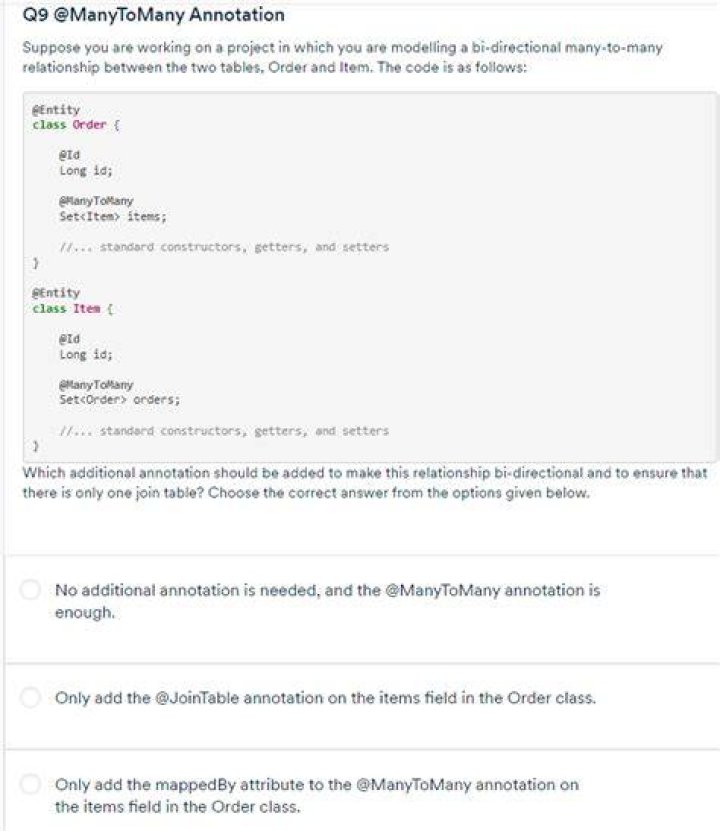
Task: Click the 'Long id;' line in the Item class
Action: coord(86,355)
